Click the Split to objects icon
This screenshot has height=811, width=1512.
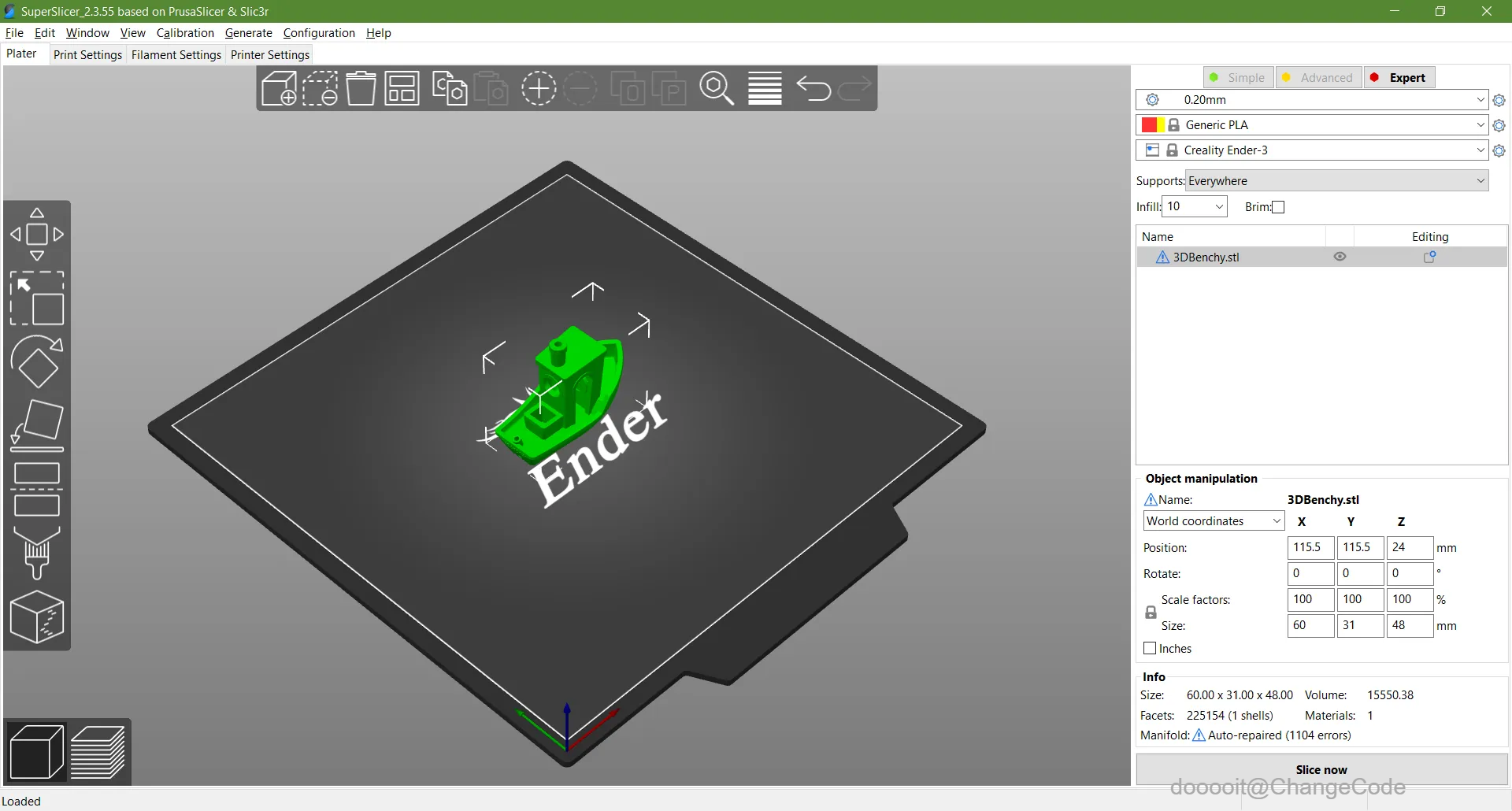pos(628,88)
